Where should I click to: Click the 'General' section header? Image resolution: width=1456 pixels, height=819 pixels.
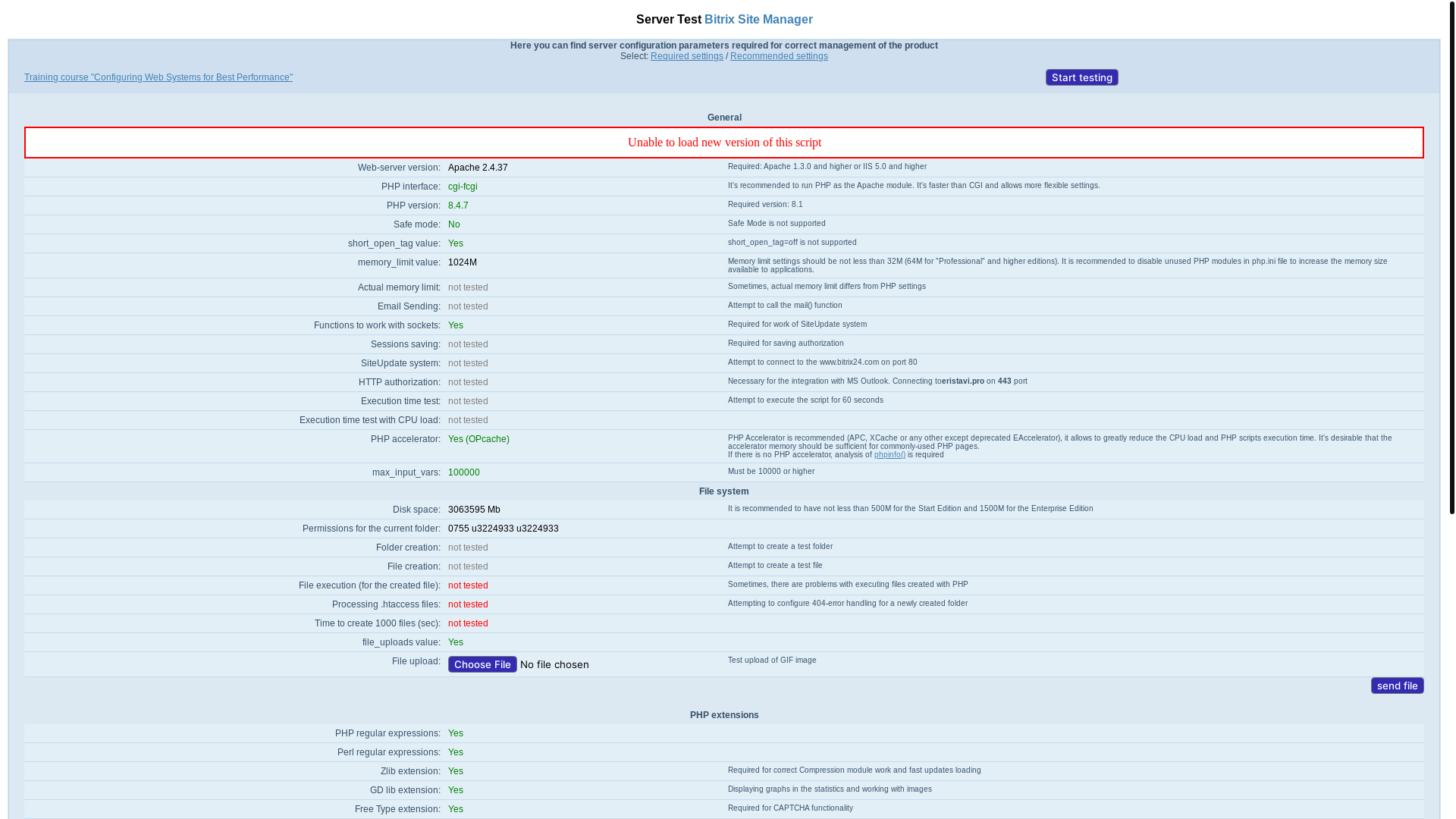[724, 118]
